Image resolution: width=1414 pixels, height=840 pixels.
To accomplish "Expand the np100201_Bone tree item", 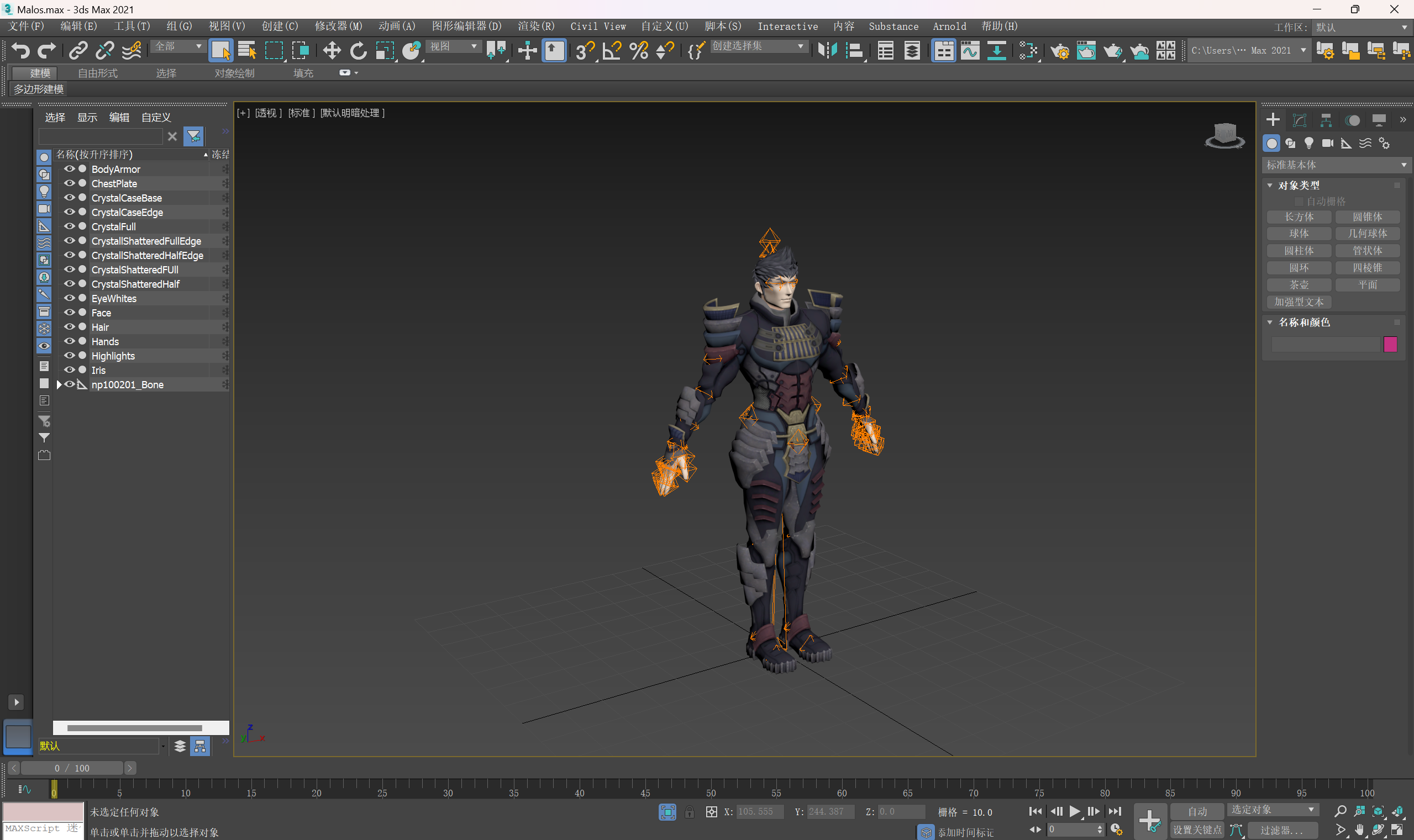I will point(59,385).
